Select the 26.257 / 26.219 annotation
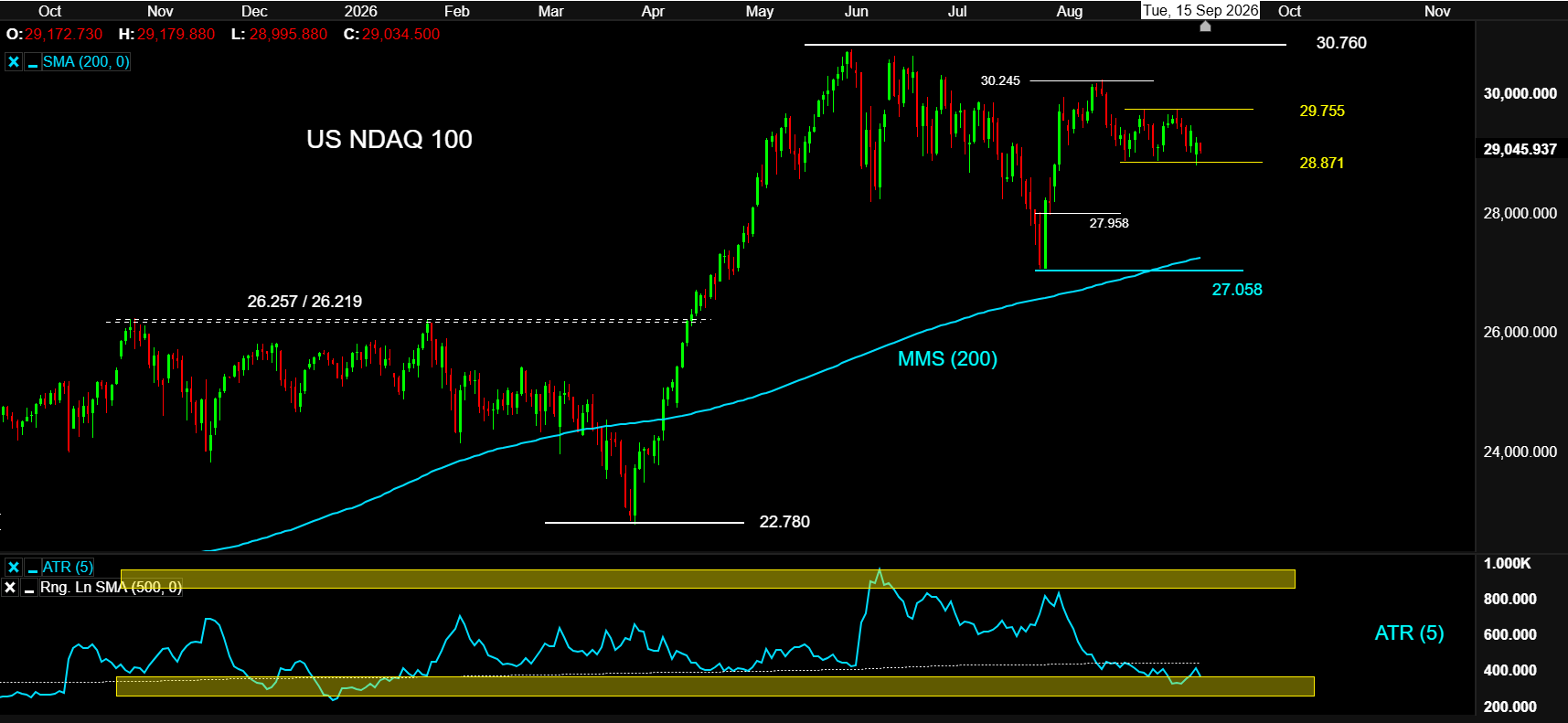 click(x=304, y=302)
